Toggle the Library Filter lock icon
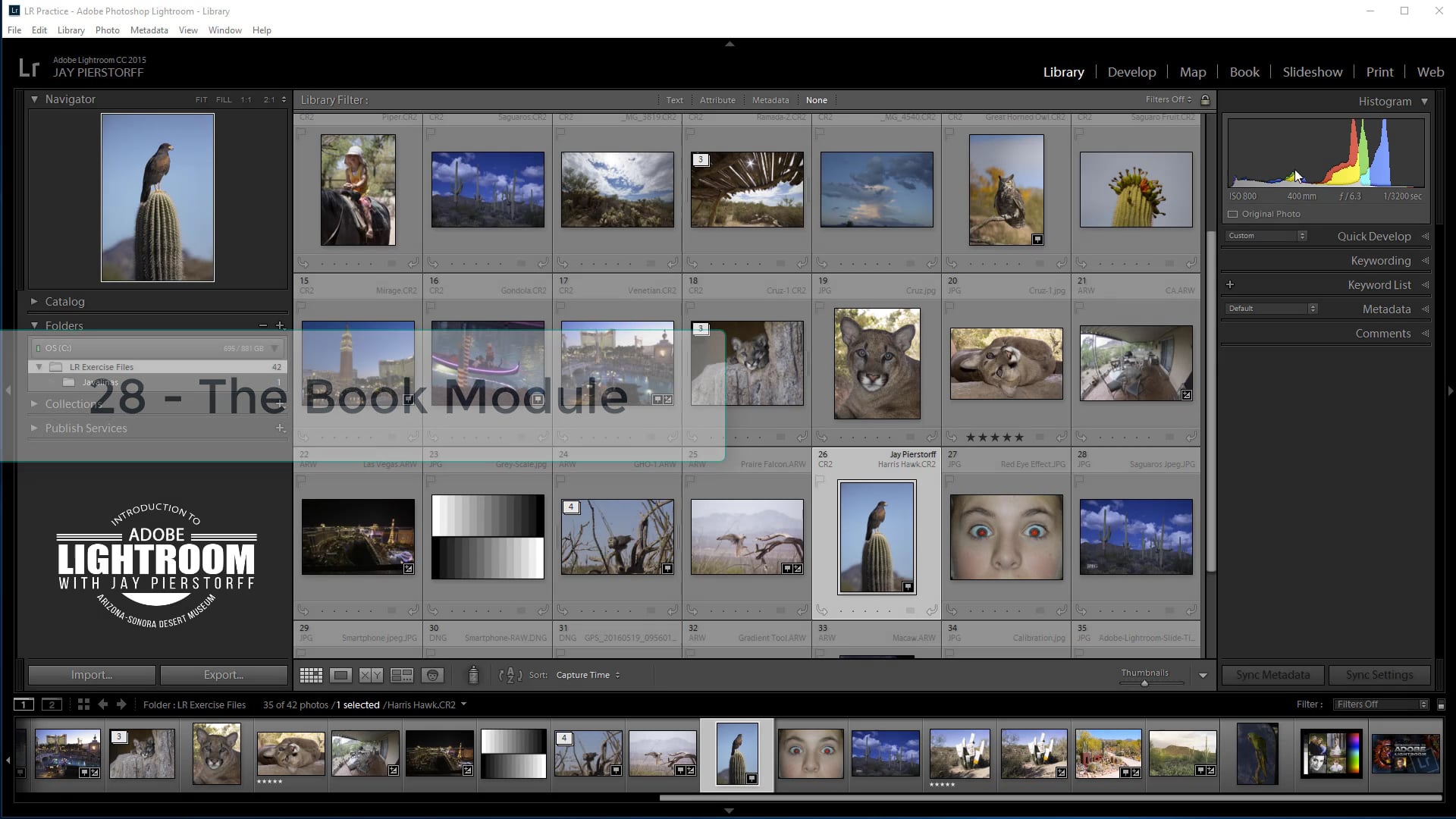 pos(1206,99)
